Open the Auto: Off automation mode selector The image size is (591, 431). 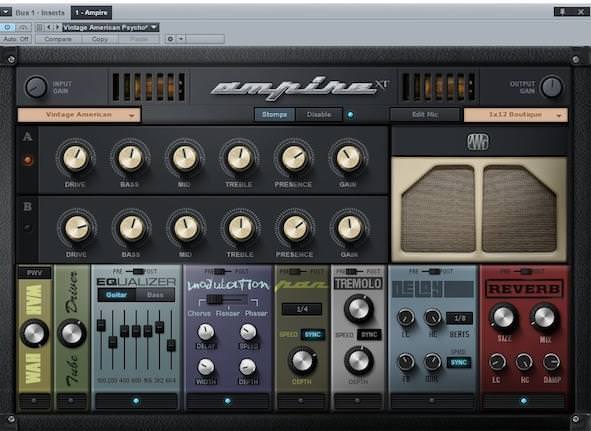click(16, 39)
